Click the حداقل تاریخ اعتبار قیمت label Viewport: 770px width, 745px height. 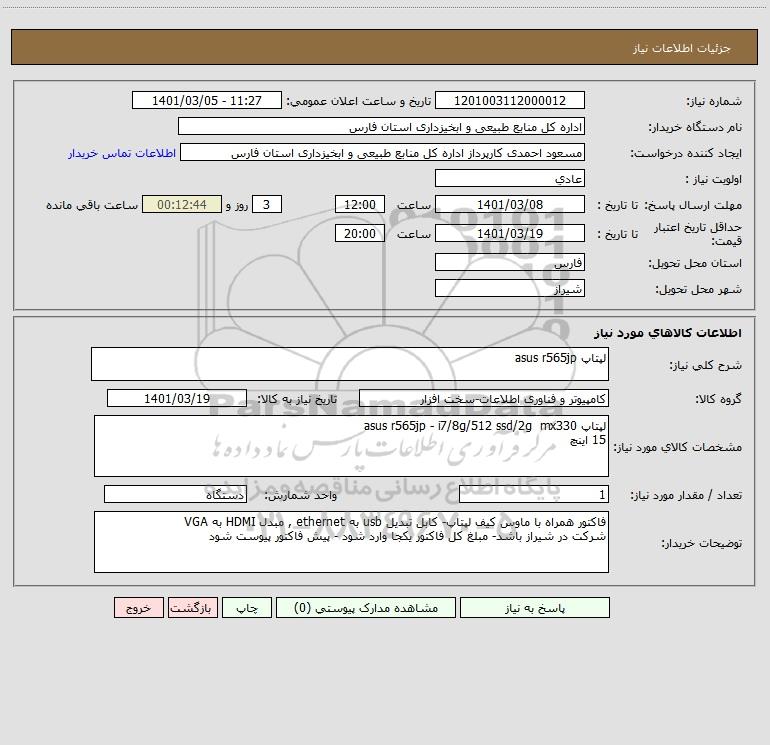pos(698,234)
